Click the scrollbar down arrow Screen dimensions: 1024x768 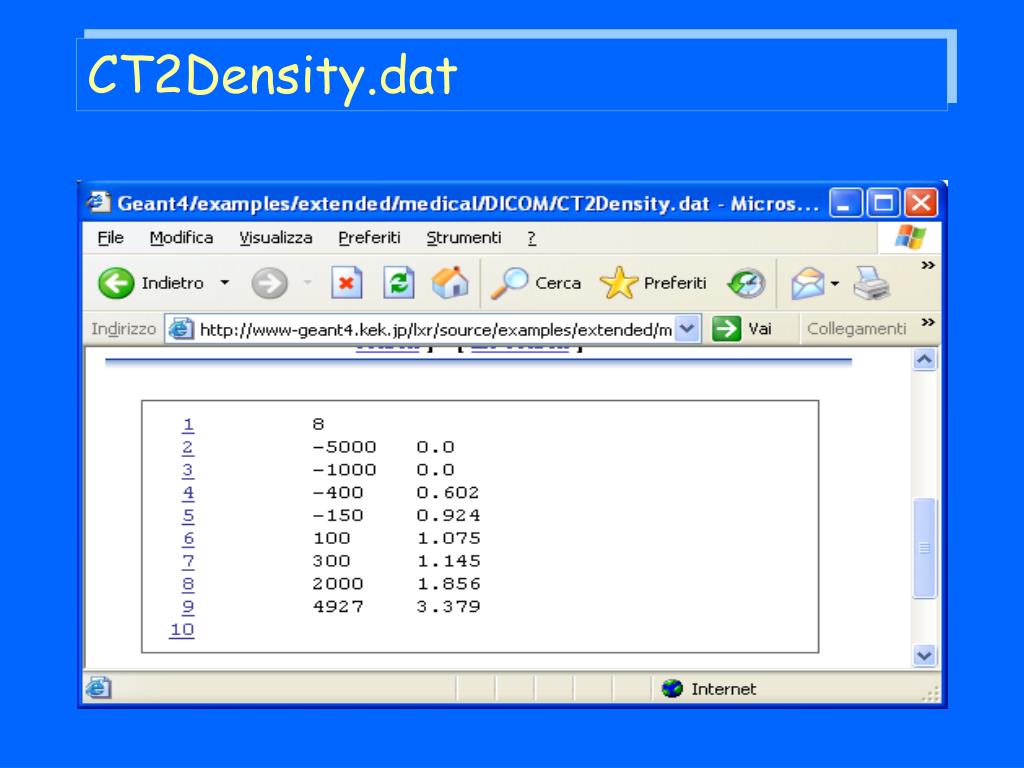pyautogui.click(x=924, y=654)
